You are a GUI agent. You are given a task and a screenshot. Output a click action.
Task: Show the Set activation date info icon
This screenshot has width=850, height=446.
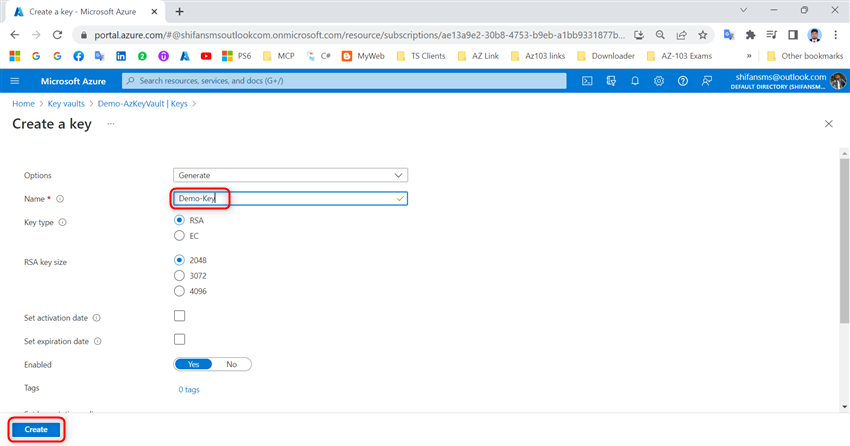[x=96, y=318]
